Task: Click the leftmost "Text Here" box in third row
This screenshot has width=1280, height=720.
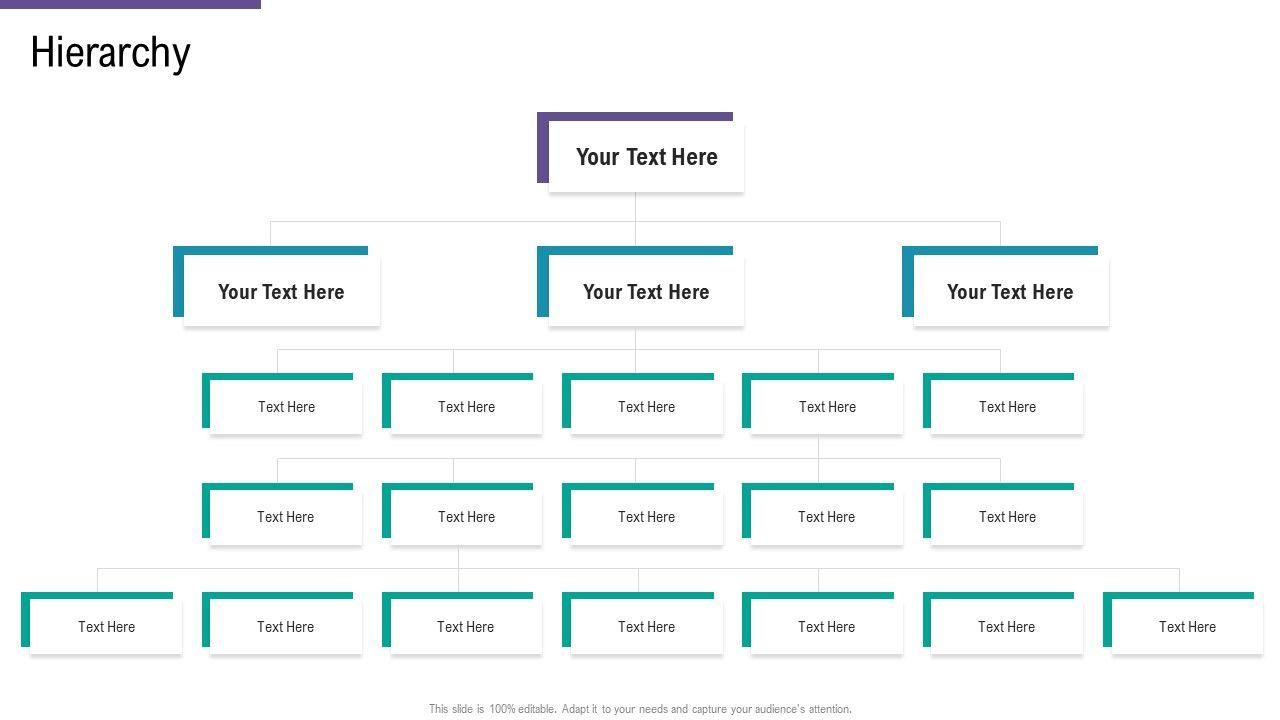Action: tap(286, 407)
